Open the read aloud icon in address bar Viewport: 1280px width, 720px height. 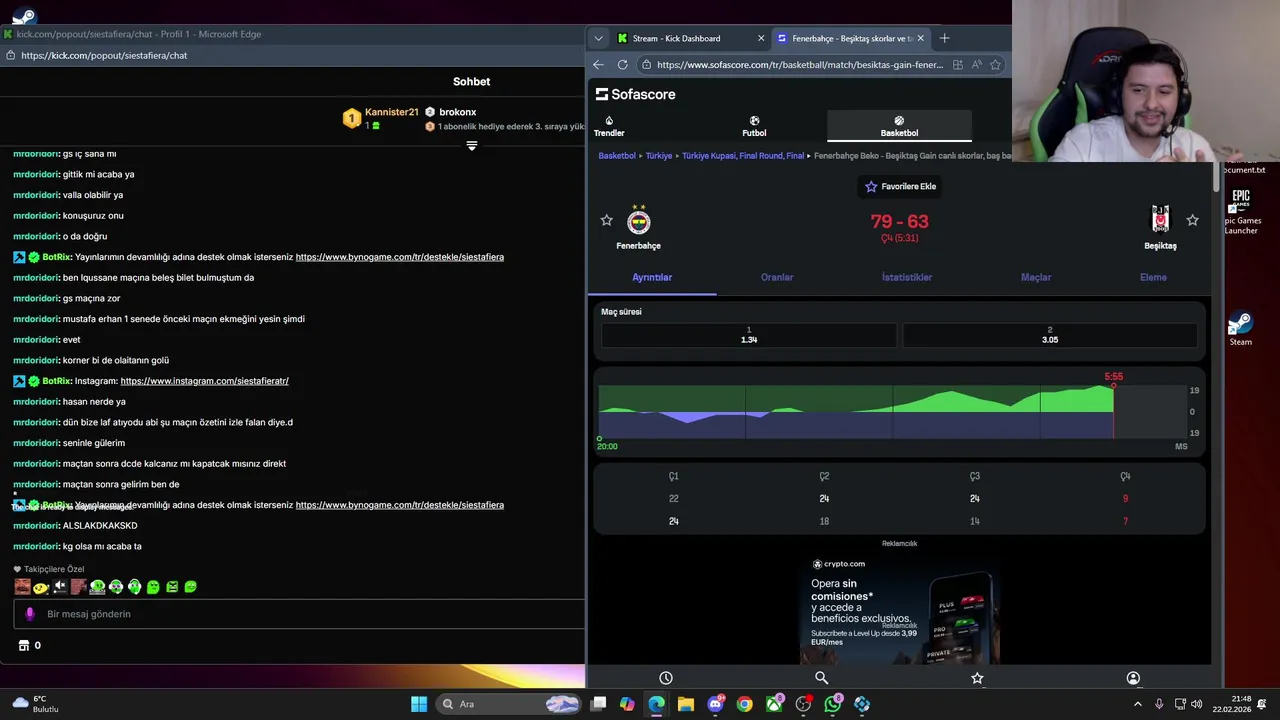point(976,65)
